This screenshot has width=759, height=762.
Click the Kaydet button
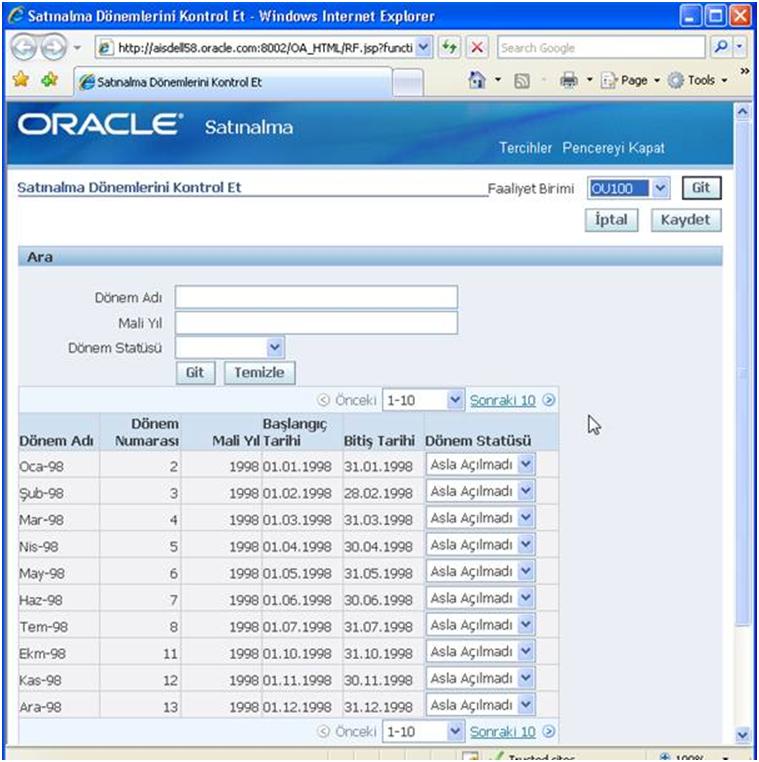tap(685, 220)
